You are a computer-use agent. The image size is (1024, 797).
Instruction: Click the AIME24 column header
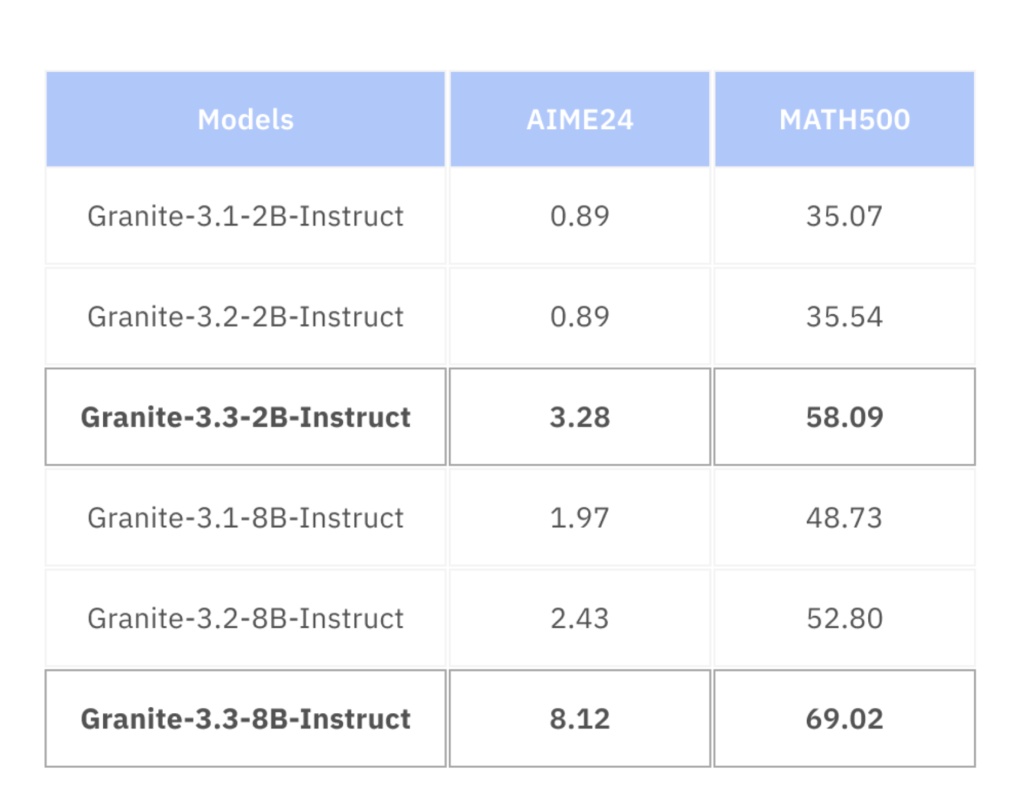click(x=580, y=120)
